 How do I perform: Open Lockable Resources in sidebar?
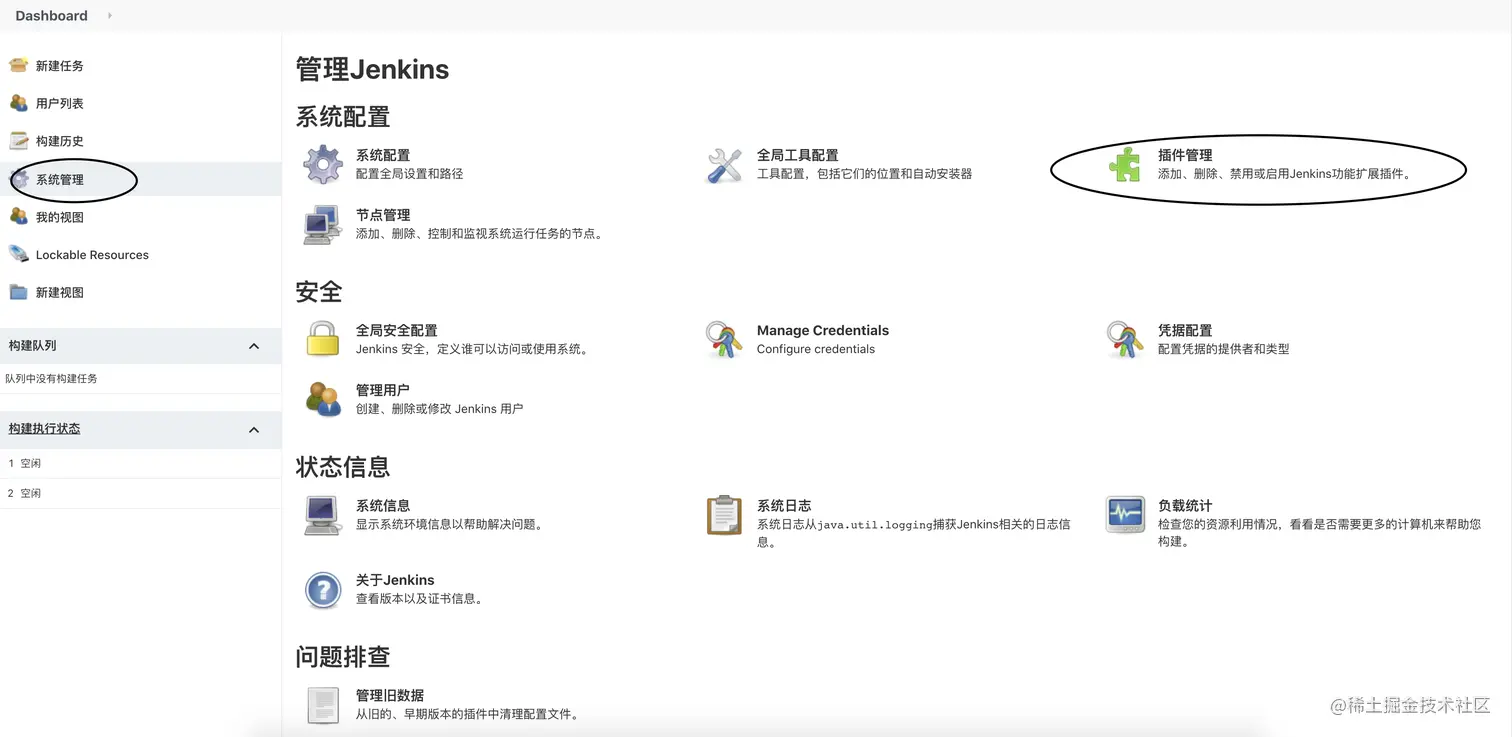point(92,255)
